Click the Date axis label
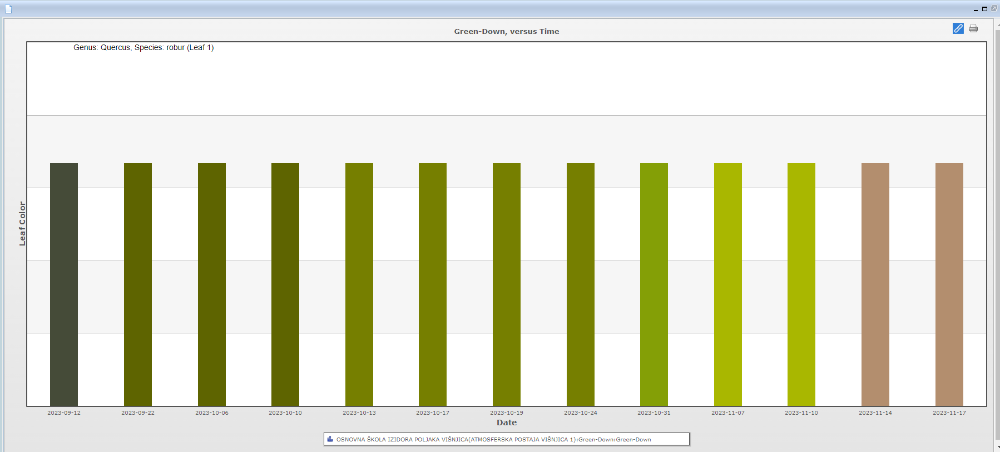The image size is (1000, 452). coord(506,423)
